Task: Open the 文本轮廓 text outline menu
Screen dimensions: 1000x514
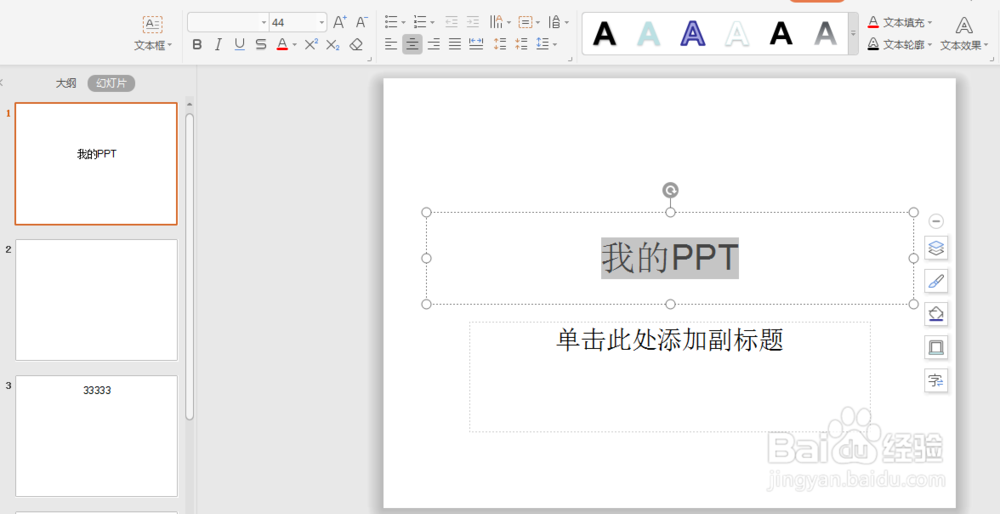Action: [900, 45]
